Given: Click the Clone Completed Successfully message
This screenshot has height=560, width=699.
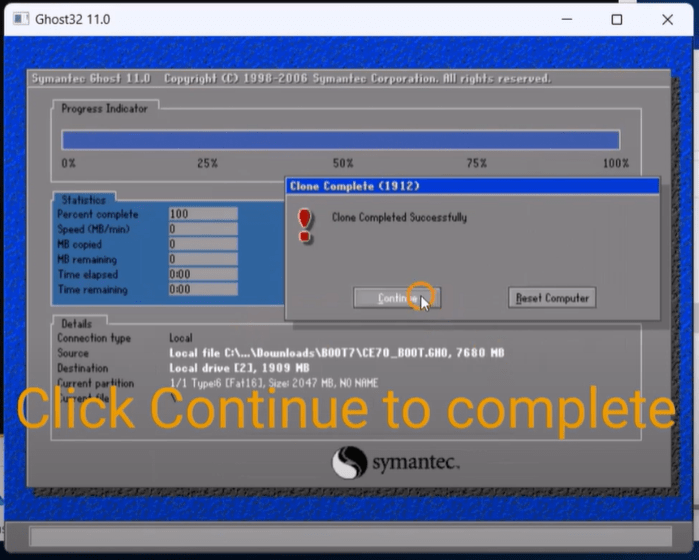Looking at the screenshot, I should coord(399,217).
